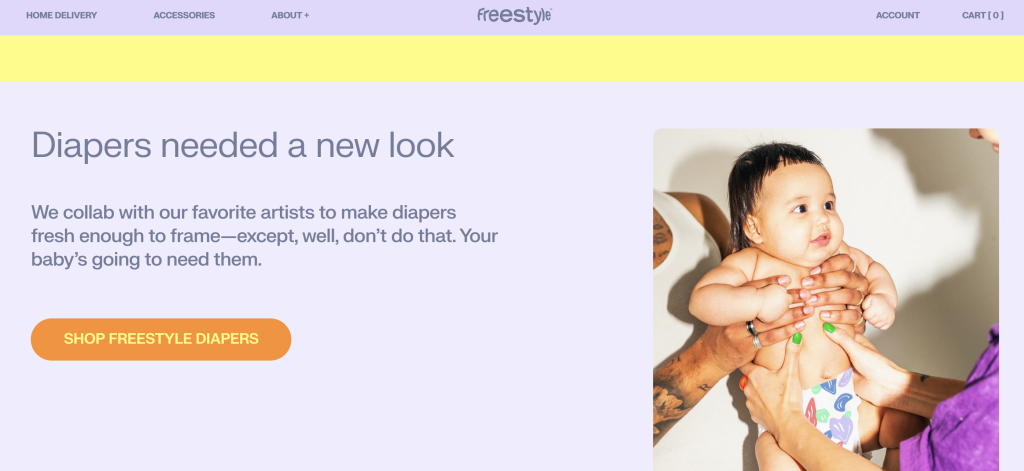Screen dimensions: 1024x471
Task: Click the Freestyle logo
Action: [x=514, y=15]
